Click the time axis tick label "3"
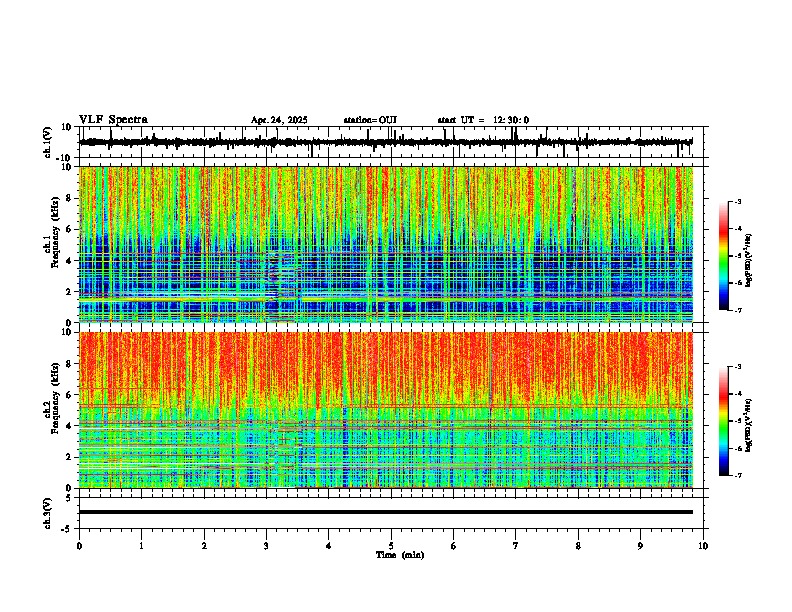The height and width of the screenshot is (612, 792). [266, 546]
